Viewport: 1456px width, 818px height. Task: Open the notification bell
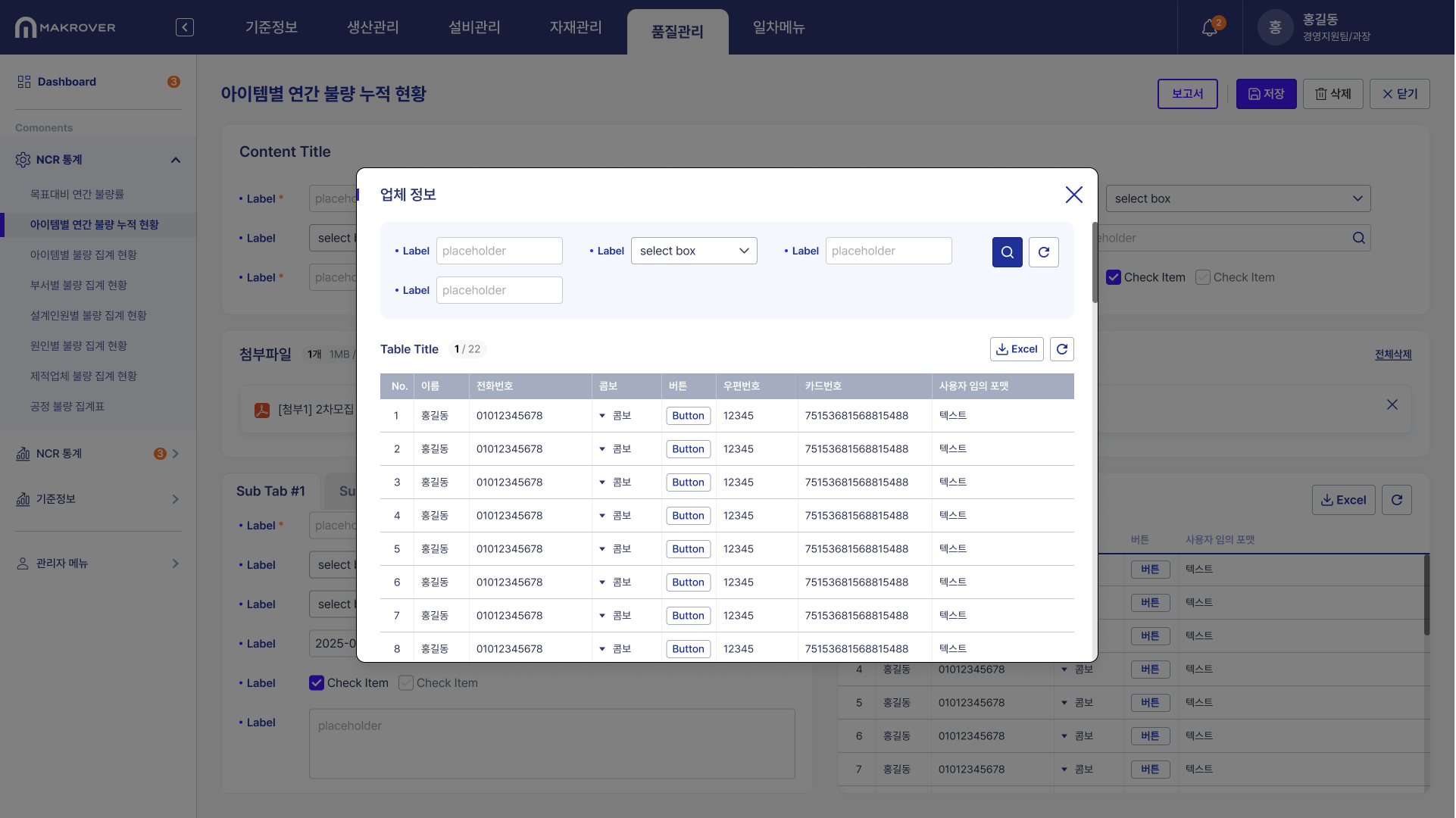click(x=1209, y=28)
